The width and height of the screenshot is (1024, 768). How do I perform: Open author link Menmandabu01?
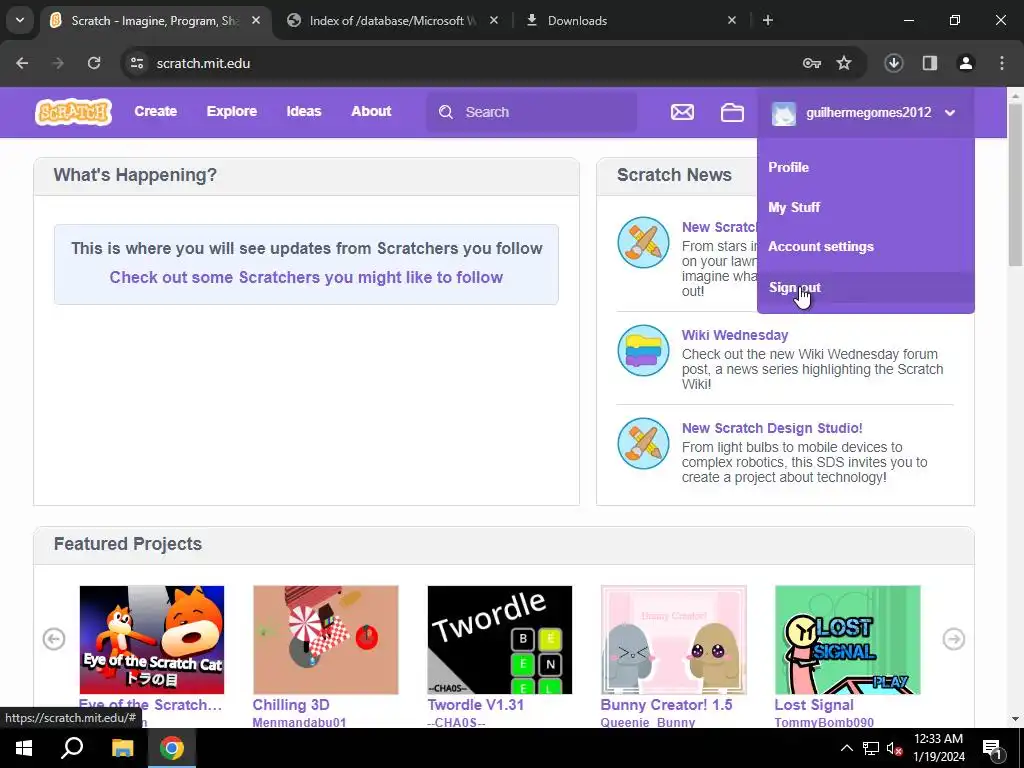[x=299, y=722]
